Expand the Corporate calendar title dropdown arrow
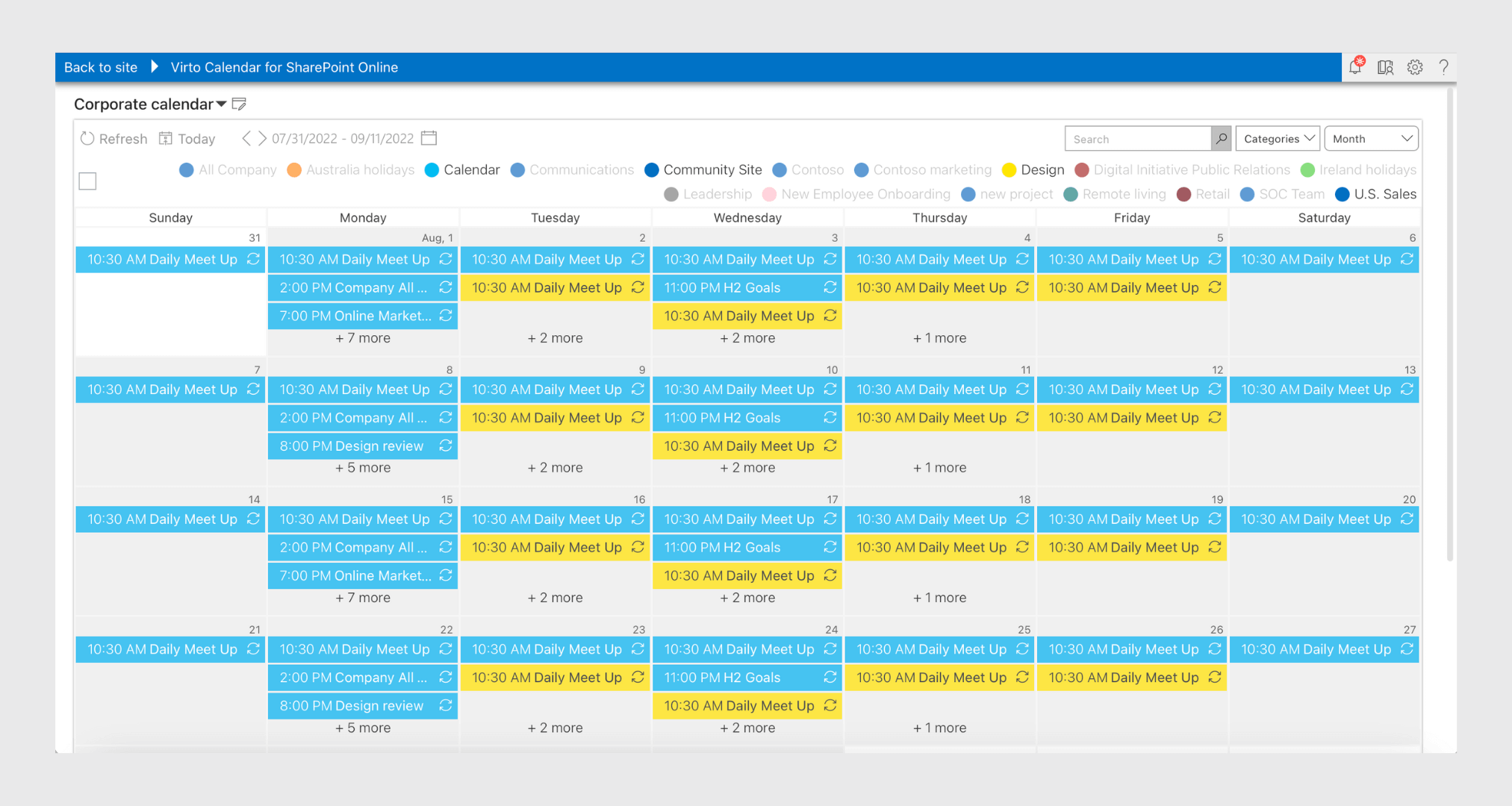 click(x=221, y=104)
